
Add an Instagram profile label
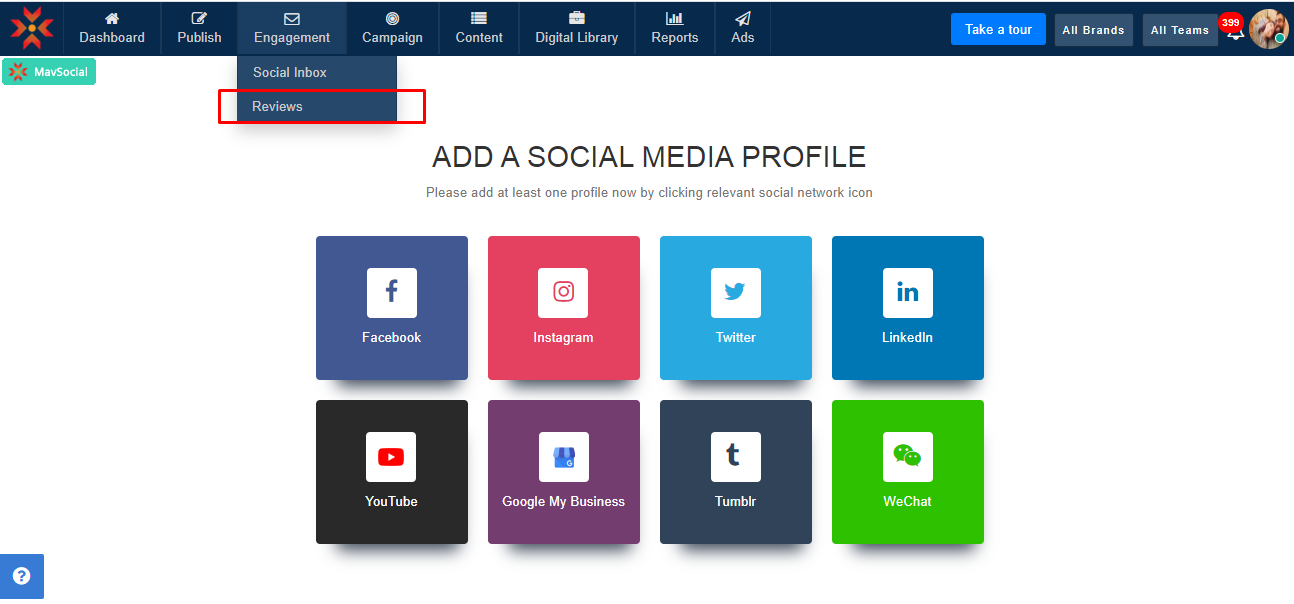click(563, 337)
